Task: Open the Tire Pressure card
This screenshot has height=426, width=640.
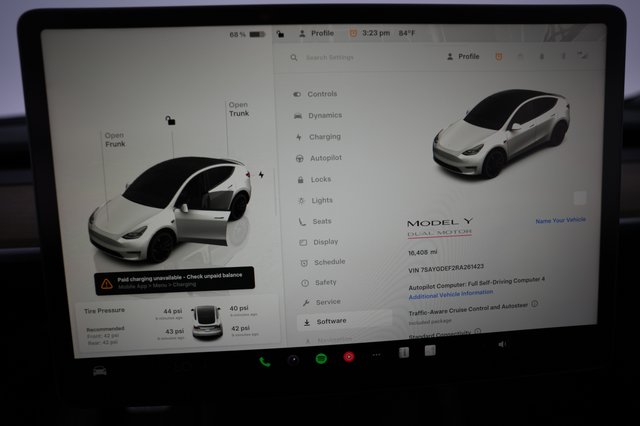Action: (x=178, y=323)
